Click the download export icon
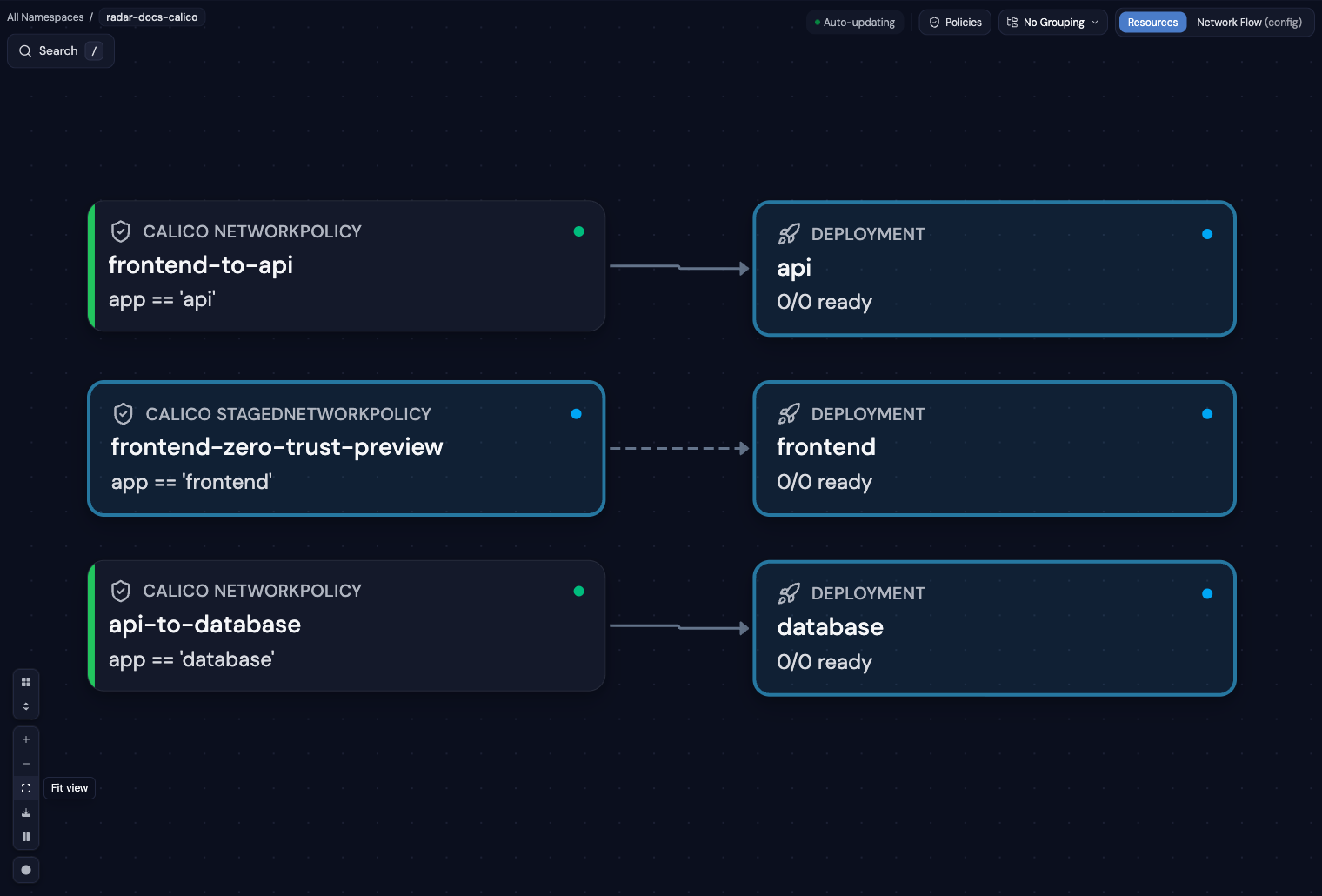 [26, 812]
